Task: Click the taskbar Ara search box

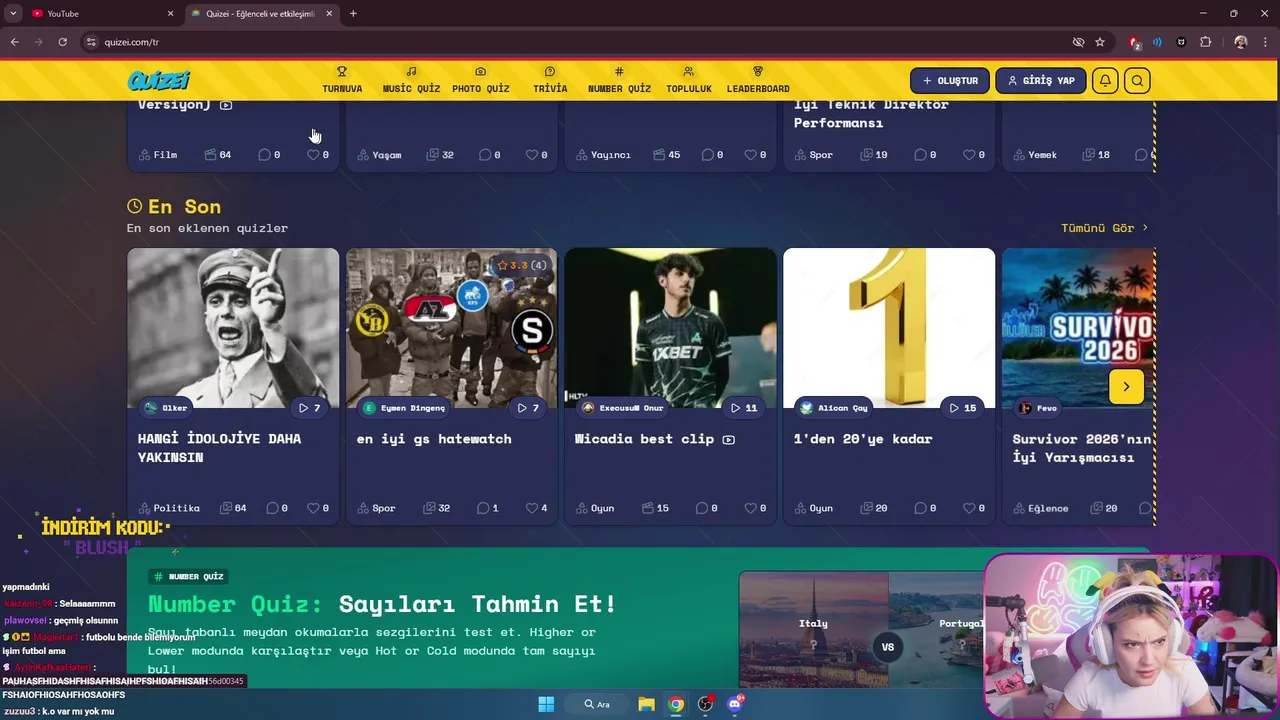Action: pyautogui.click(x=597, y=704)
